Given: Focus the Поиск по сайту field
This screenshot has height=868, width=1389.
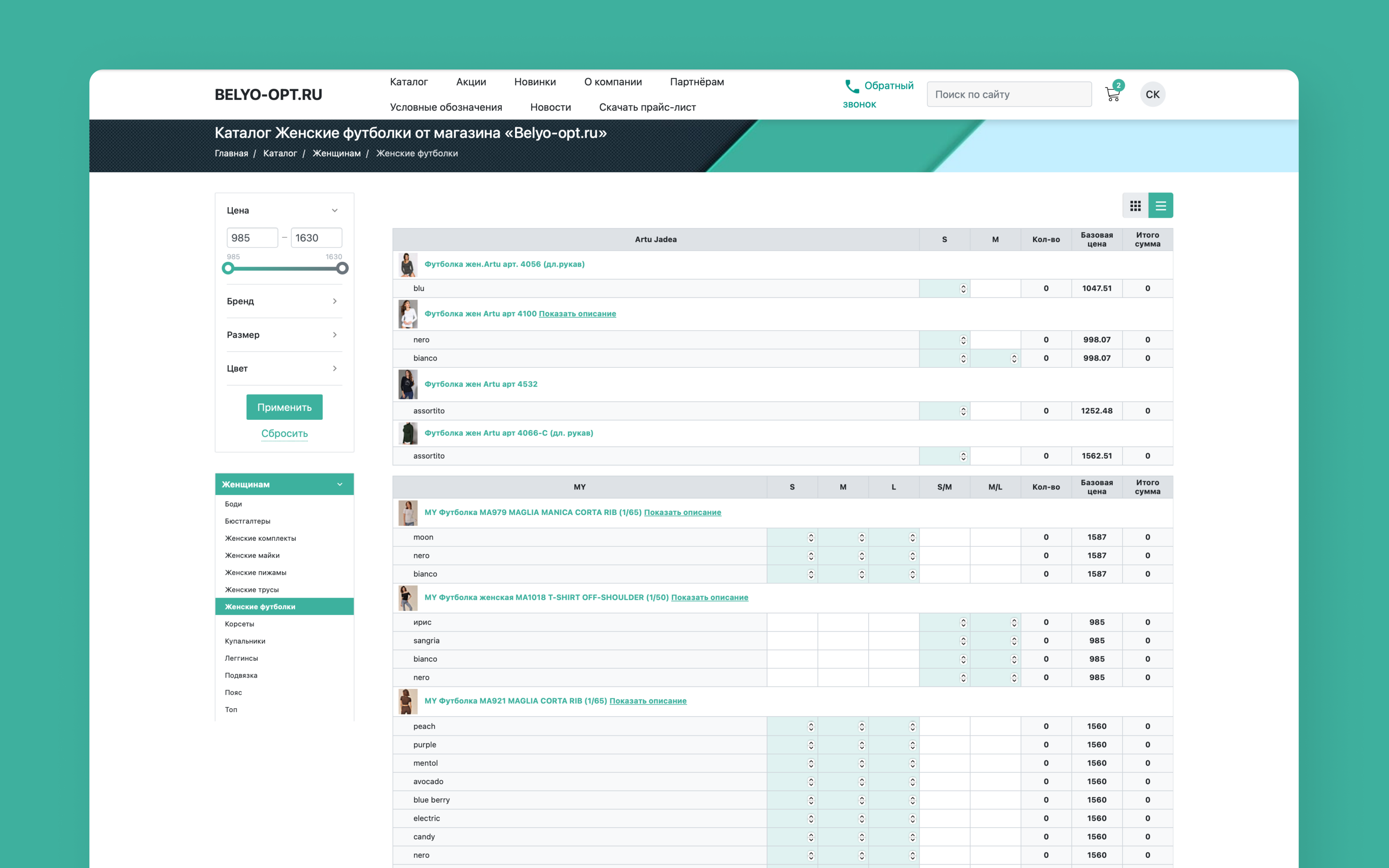Looking at the screenshot, I should [x=1008, y=95].
